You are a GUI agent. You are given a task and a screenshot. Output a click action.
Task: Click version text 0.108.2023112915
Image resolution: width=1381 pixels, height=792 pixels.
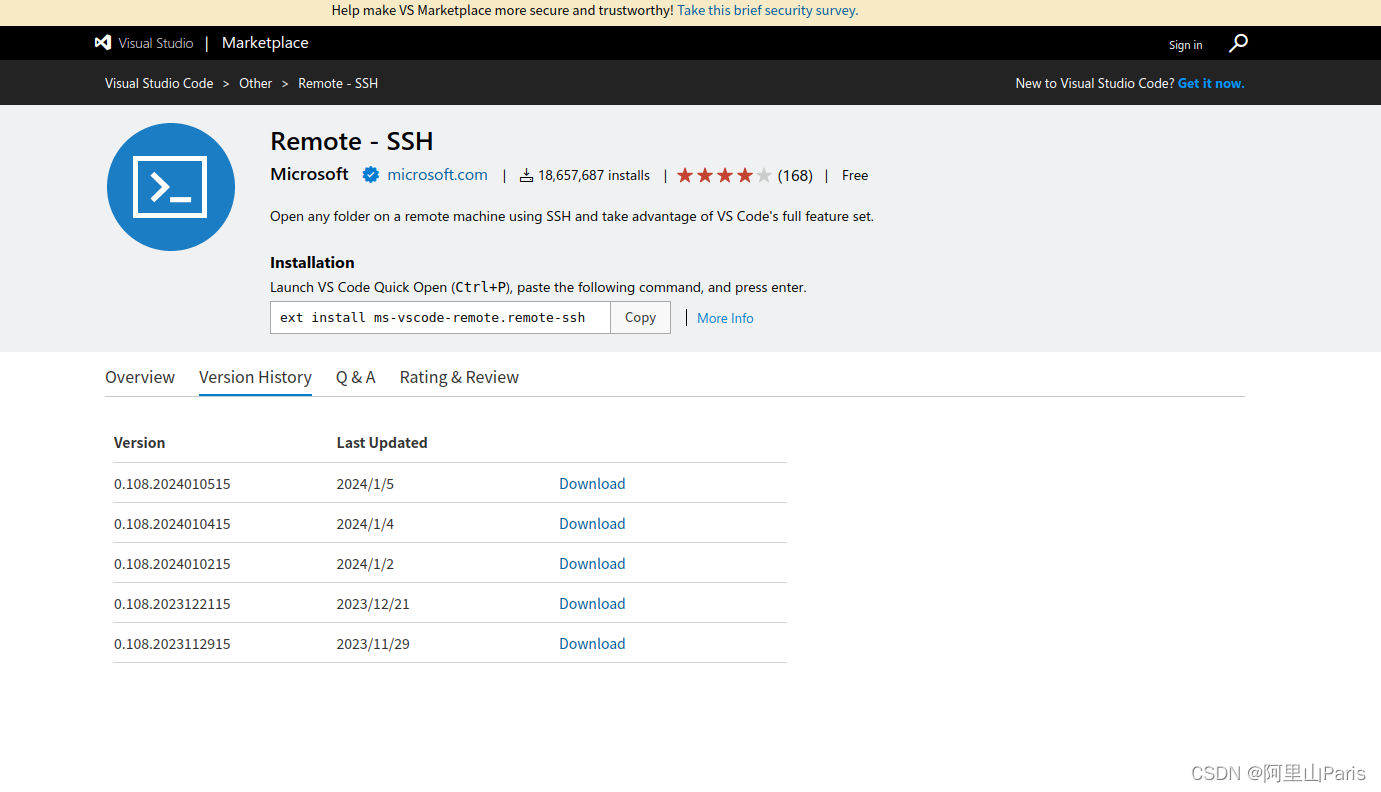(172, 644)
